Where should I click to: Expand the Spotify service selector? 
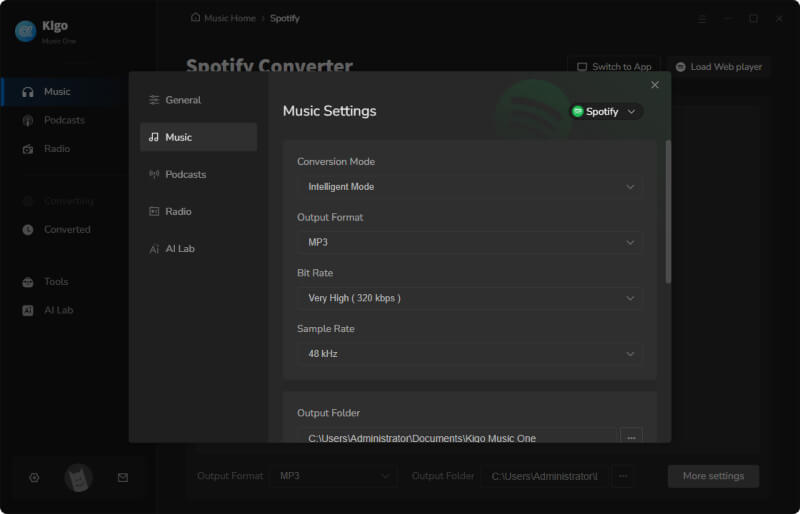(x=605, y=111)
